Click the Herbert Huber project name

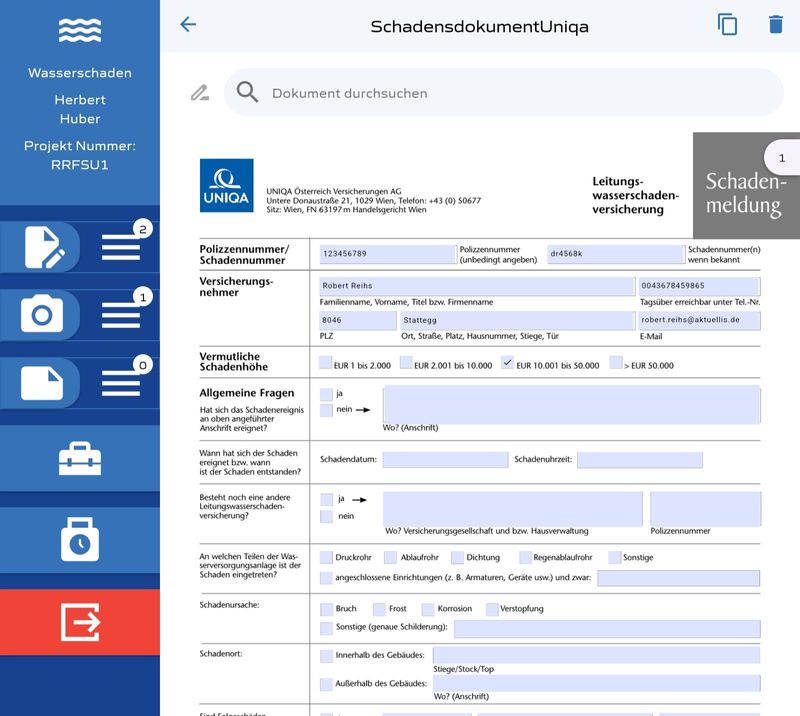coord(80,109)
